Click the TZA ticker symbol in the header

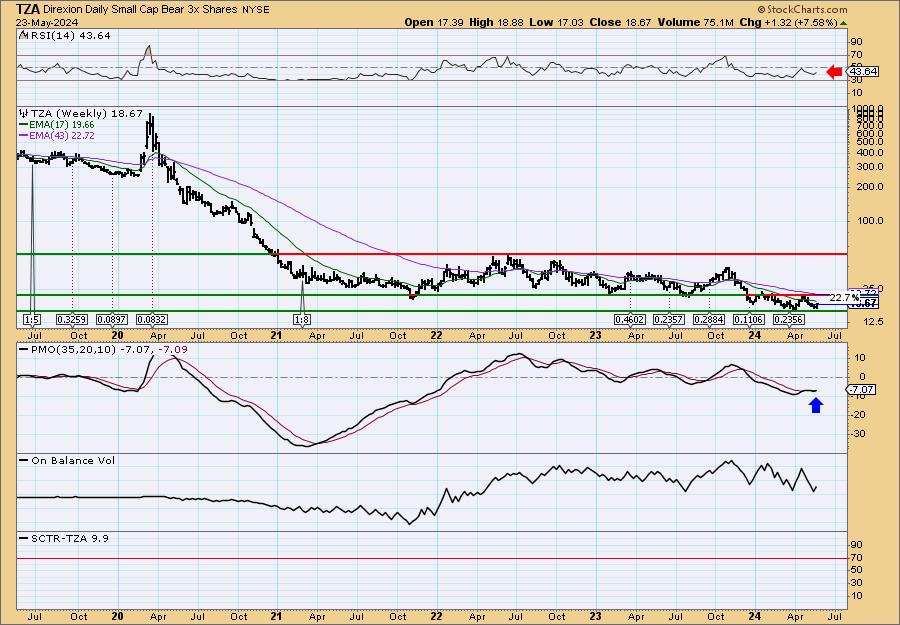point(28,9)
